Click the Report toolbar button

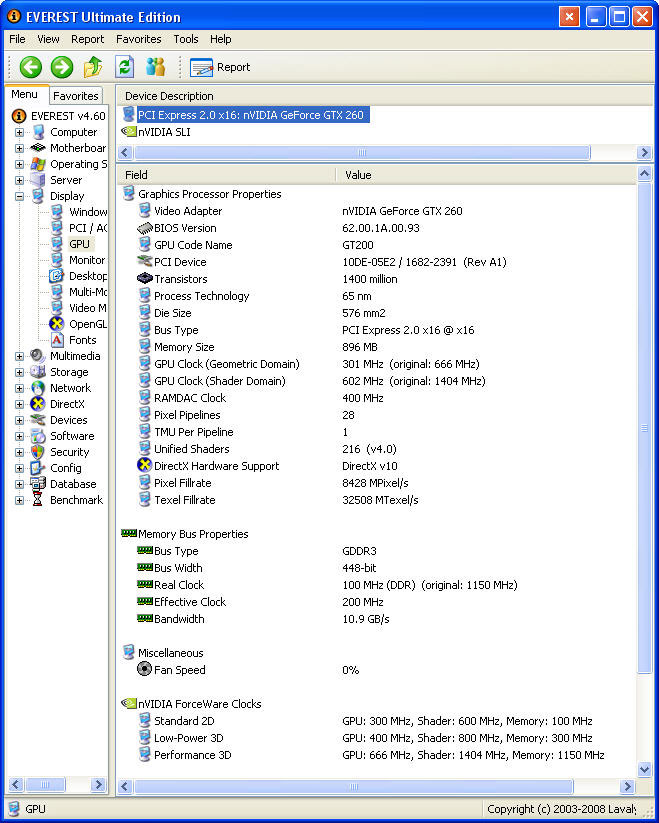point(220,67)
